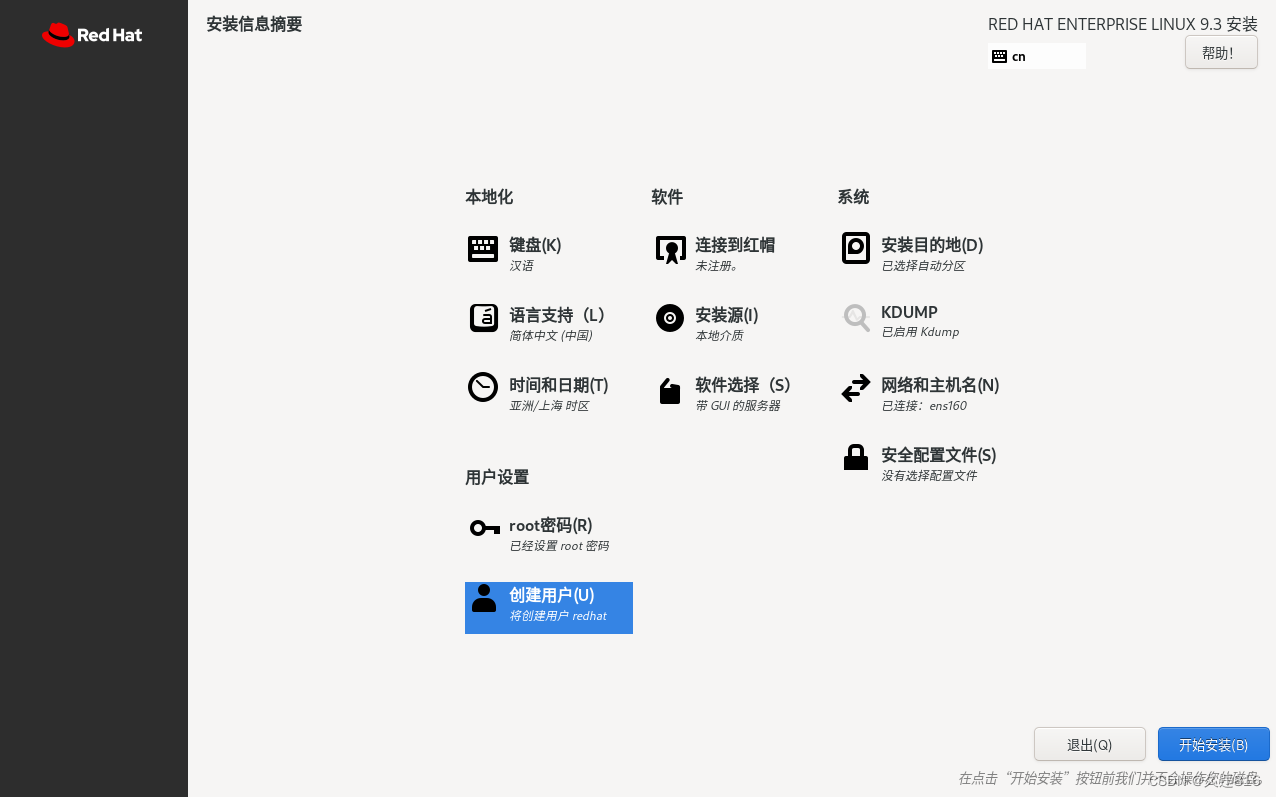Open the 键盘(K) settings label
Viewport: 1276px width, 797px height.
pos(535,245)
